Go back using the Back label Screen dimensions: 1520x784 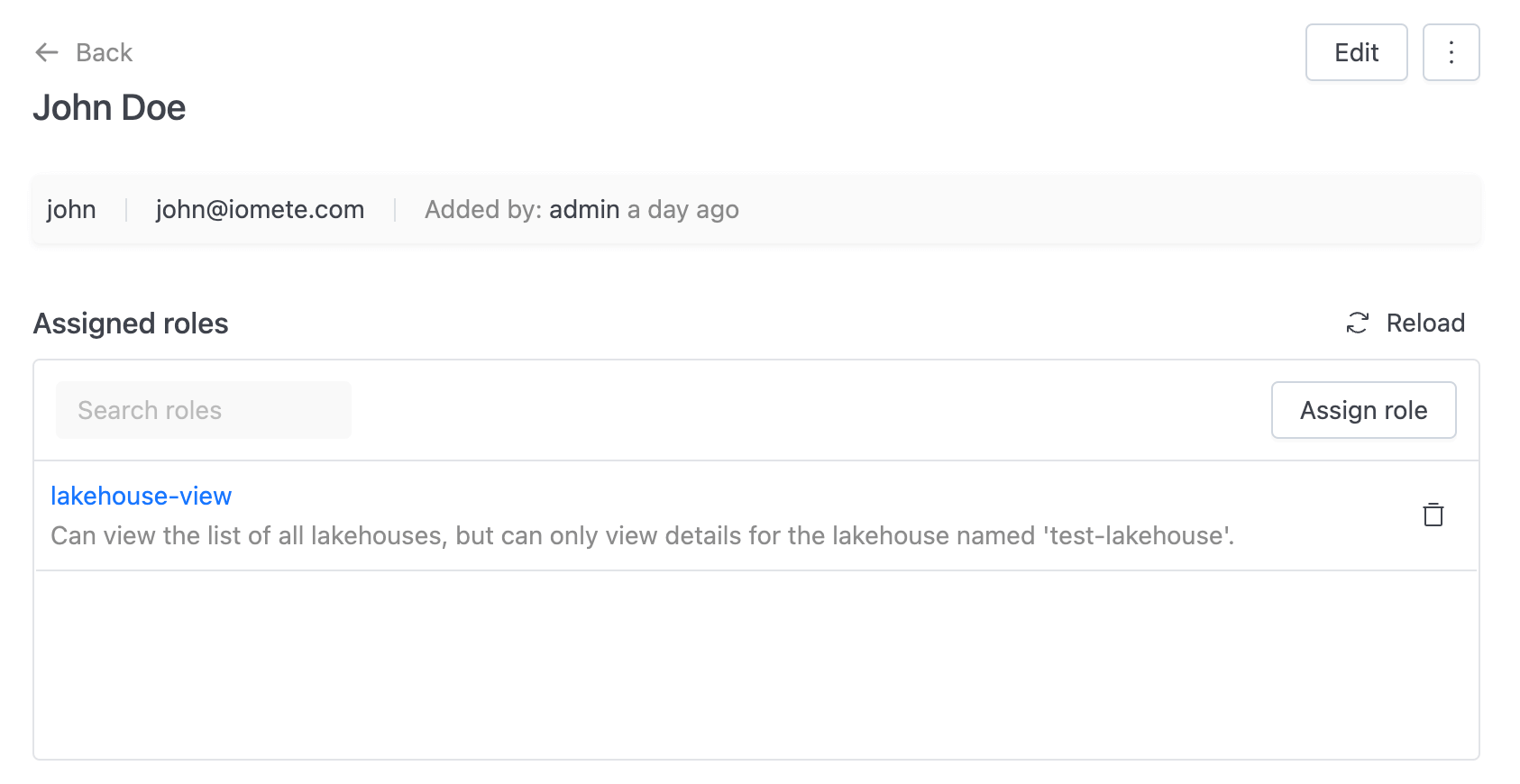click(x=104, y=52)
